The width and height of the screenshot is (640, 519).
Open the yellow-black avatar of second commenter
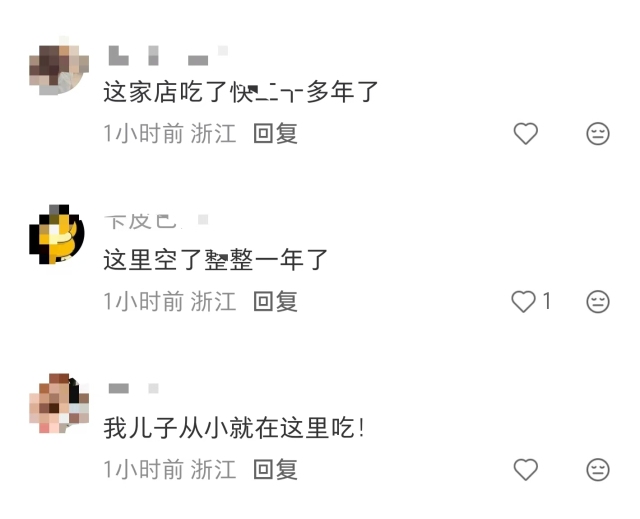tap(57, 234)
